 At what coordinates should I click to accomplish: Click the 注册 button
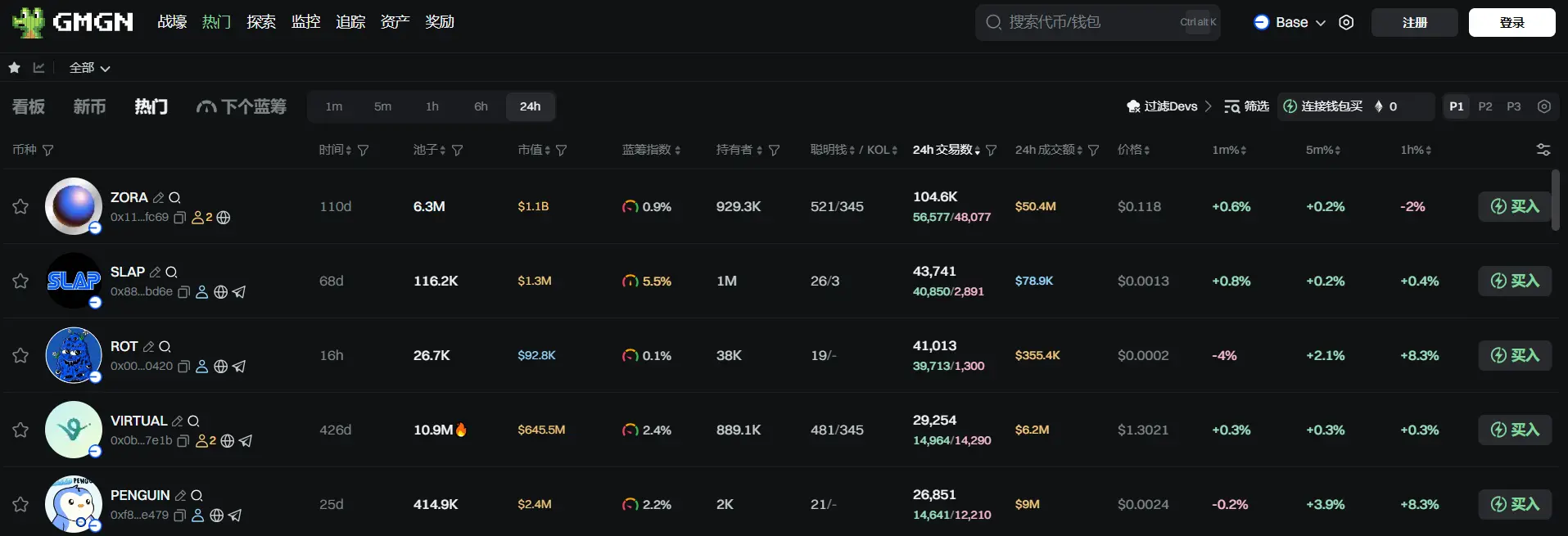pyautogui.click(x=1415, y=23)
